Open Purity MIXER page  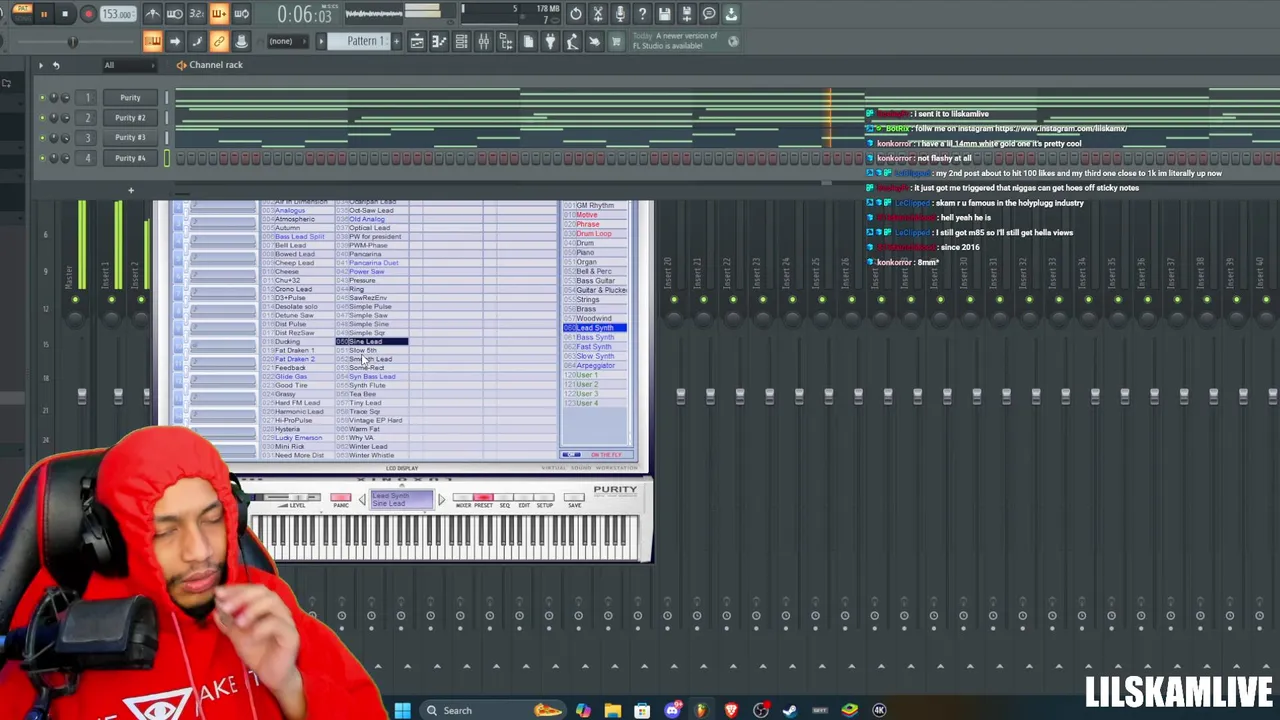(x=463, y=499)
